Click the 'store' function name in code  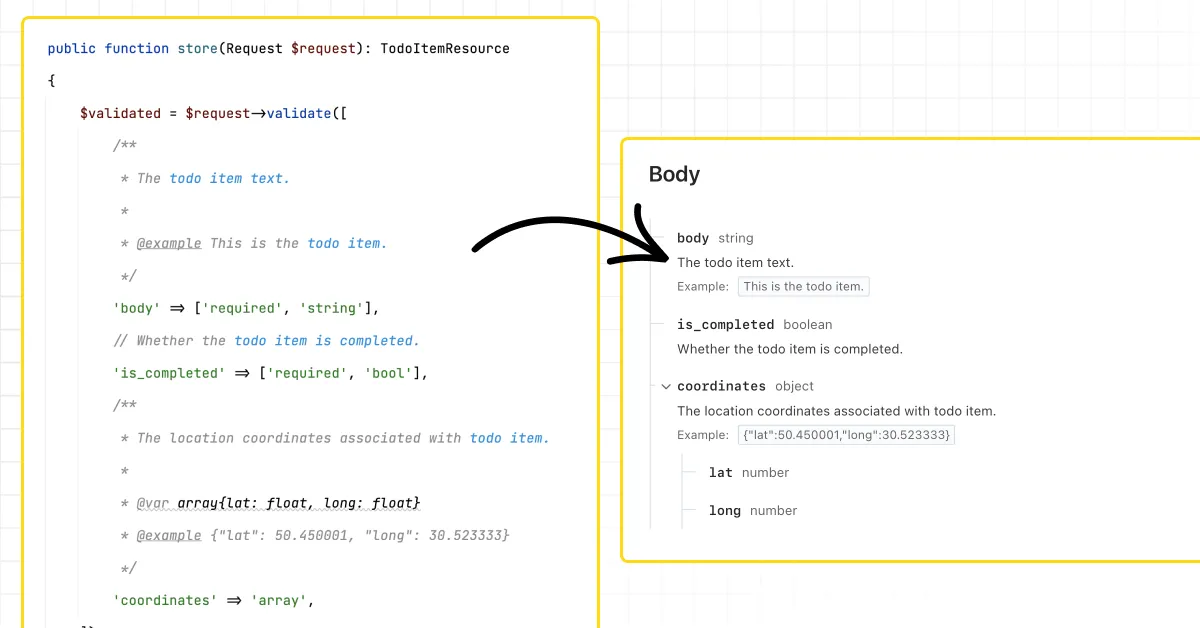point(198,48)
